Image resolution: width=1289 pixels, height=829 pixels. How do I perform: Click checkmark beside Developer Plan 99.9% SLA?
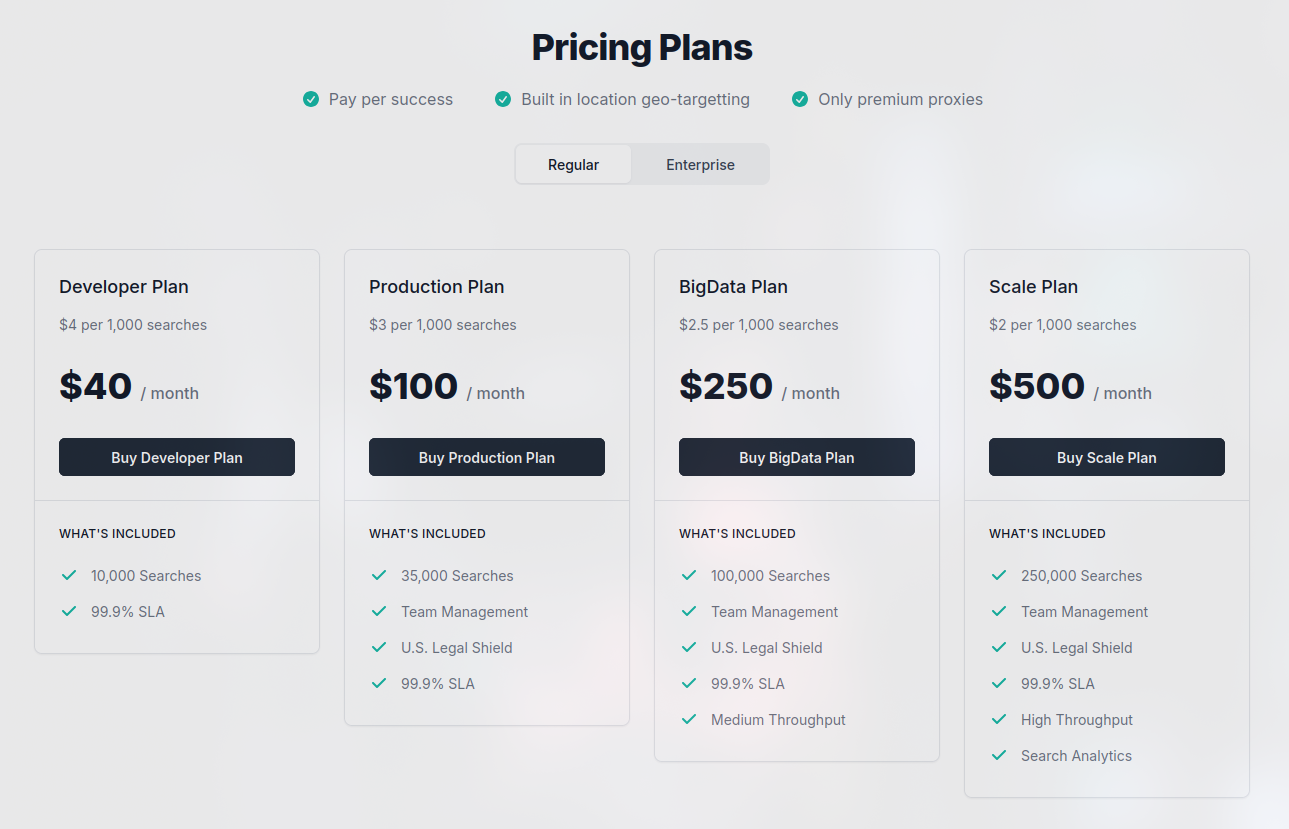tap(69, 611)
